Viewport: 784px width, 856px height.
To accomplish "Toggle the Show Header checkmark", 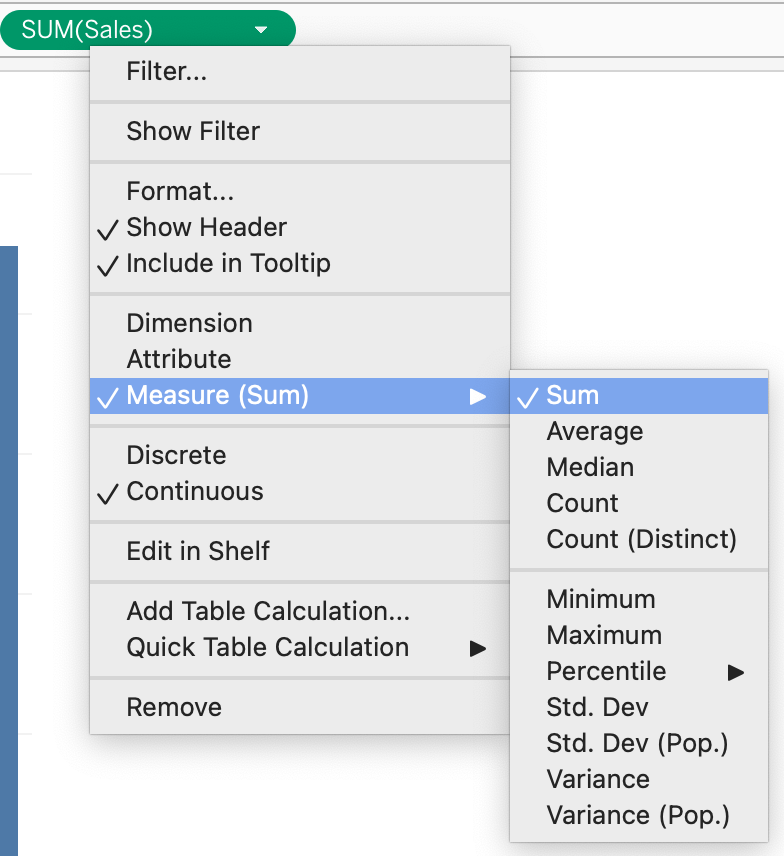I will [206, 227].
